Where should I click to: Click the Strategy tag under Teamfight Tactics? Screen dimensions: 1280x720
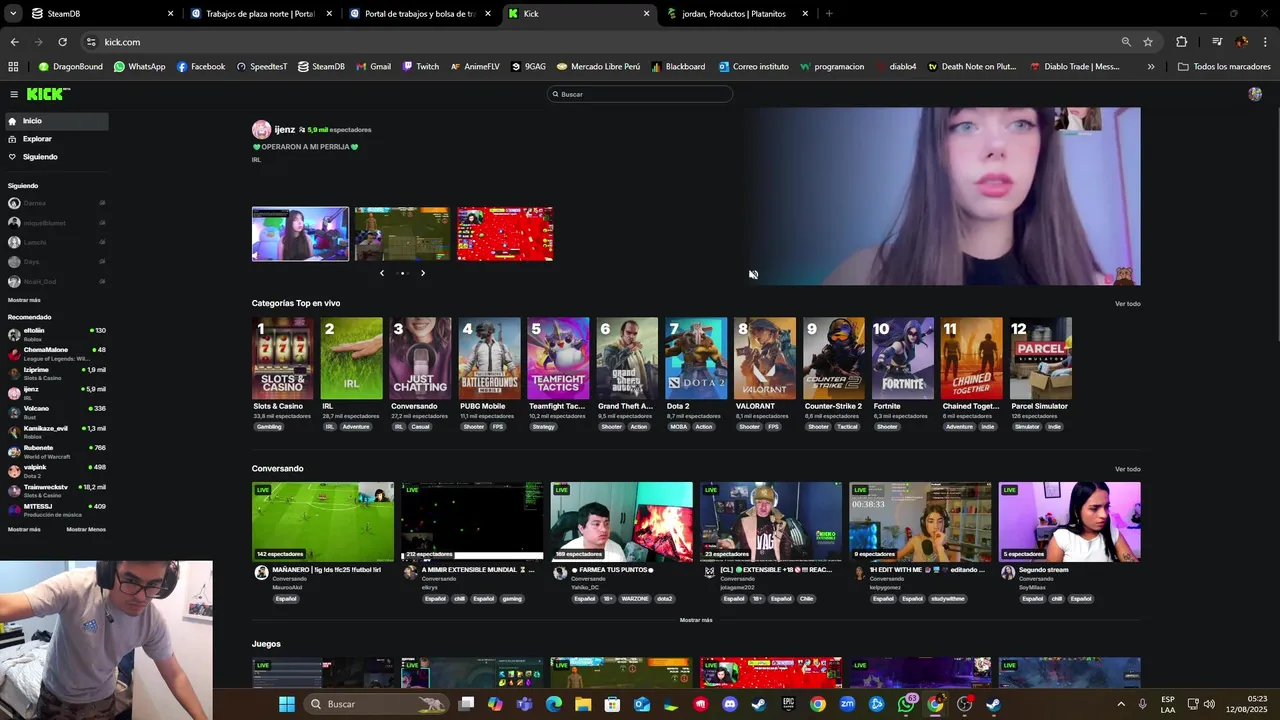[x=543, y=427]
